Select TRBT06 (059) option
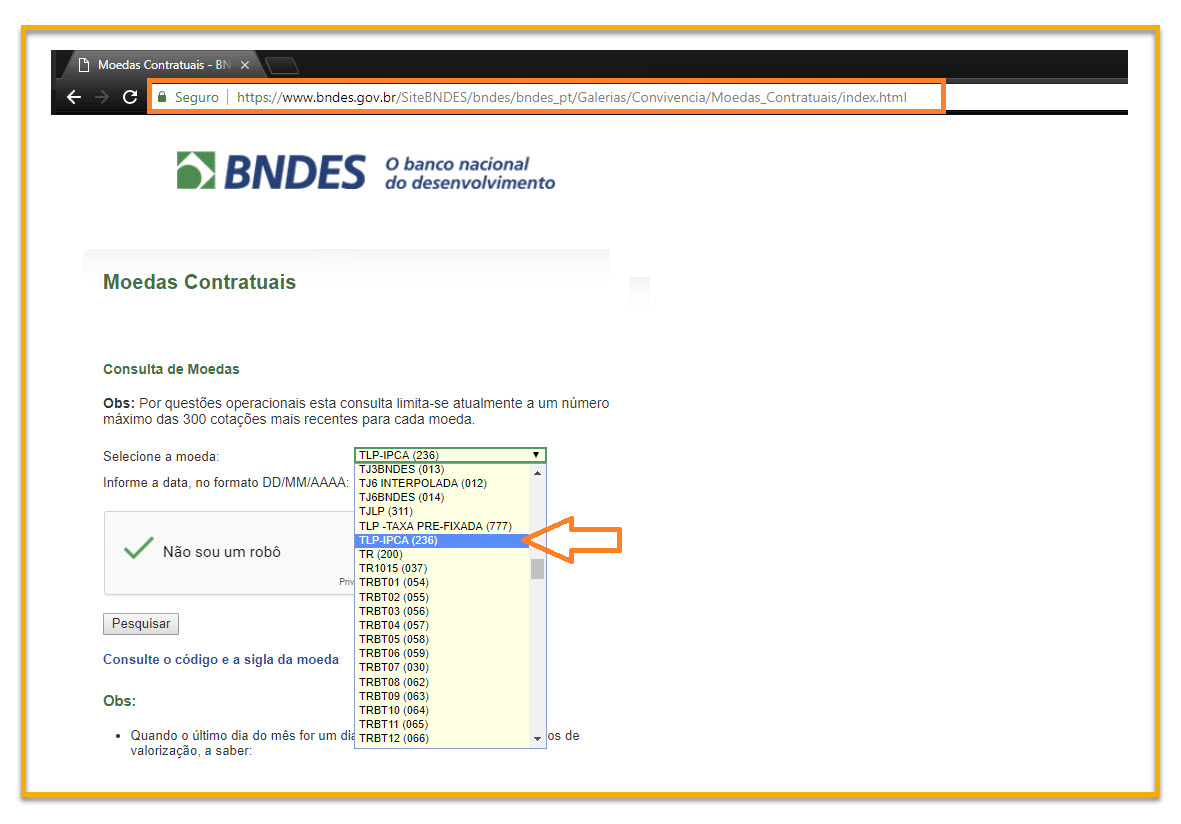The height and width of the screenshot is (824, 1181). click(x=442, y=653)
